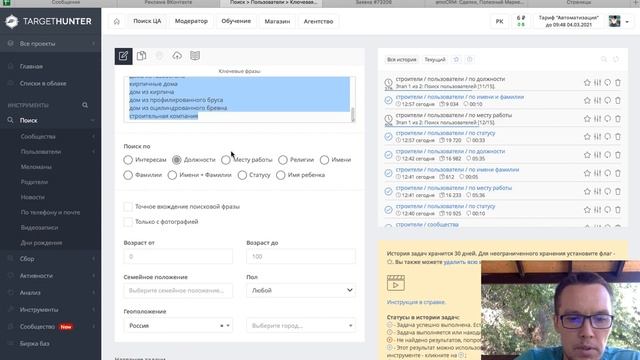
Task: Restart the 'по статусу' 12:57 task
Action: (608, 137)
